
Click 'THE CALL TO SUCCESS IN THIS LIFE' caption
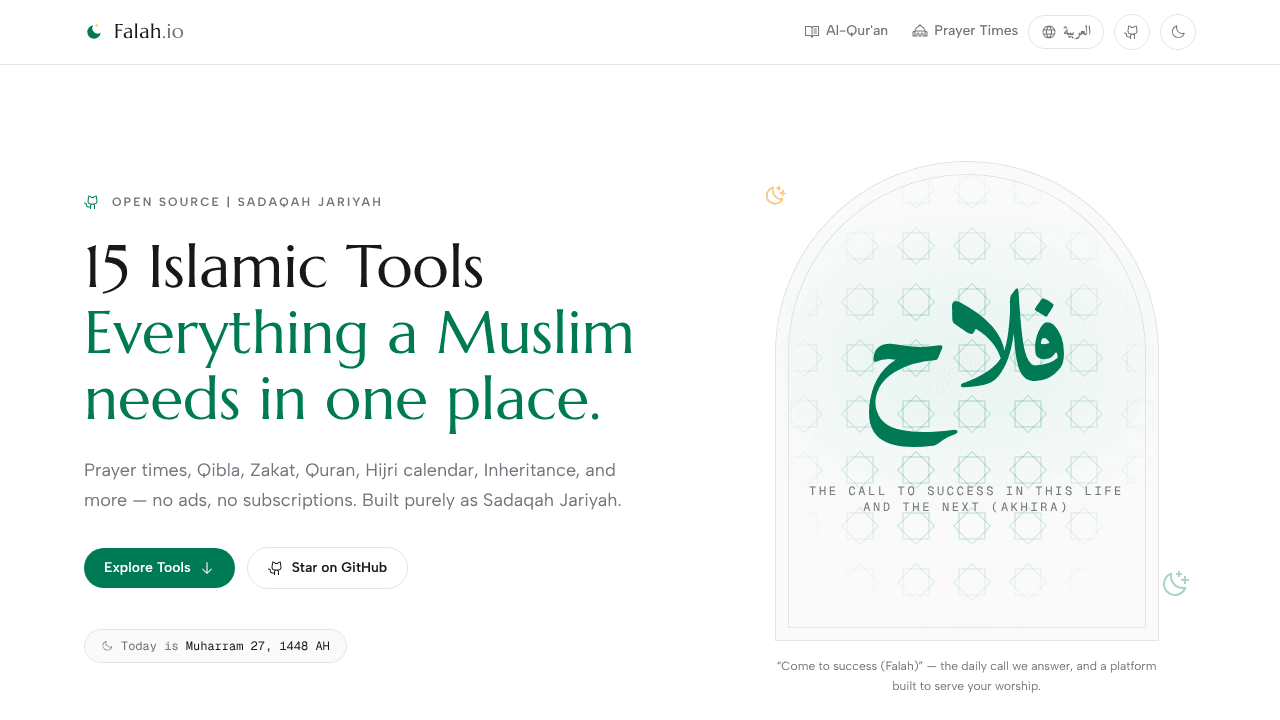click(966, 499)
